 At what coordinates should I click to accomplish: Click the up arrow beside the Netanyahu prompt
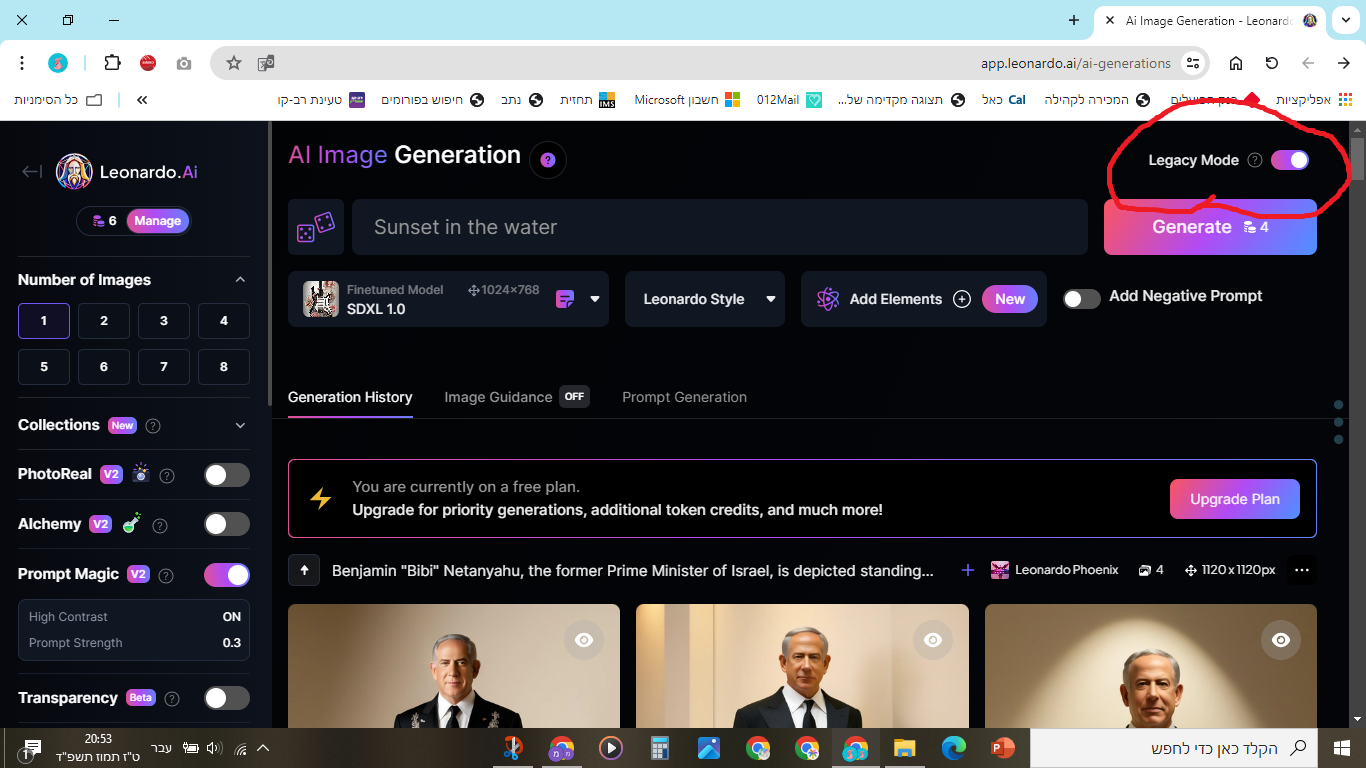[x=304, y=570]
